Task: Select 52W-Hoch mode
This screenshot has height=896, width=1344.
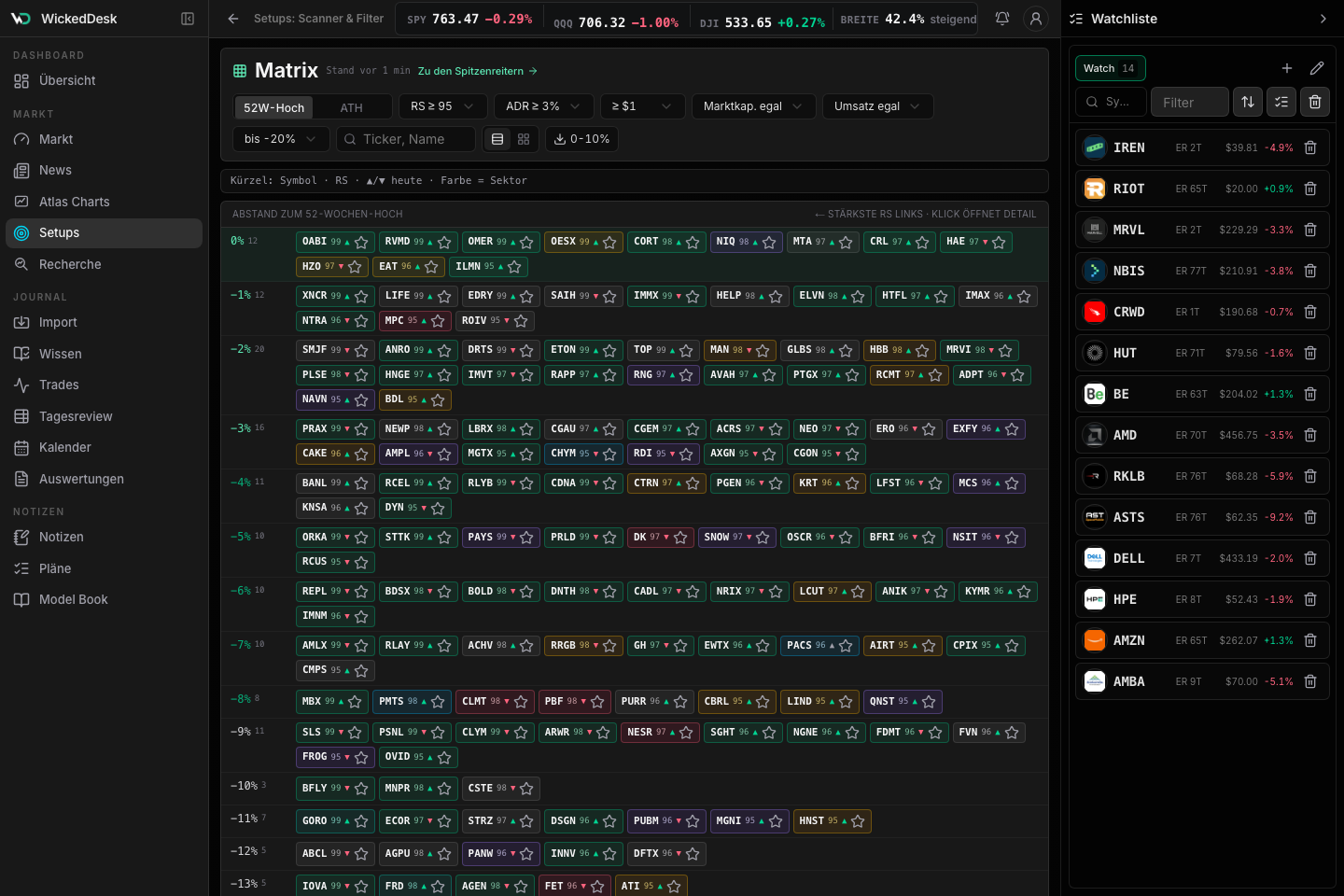Action: (273, 107)
